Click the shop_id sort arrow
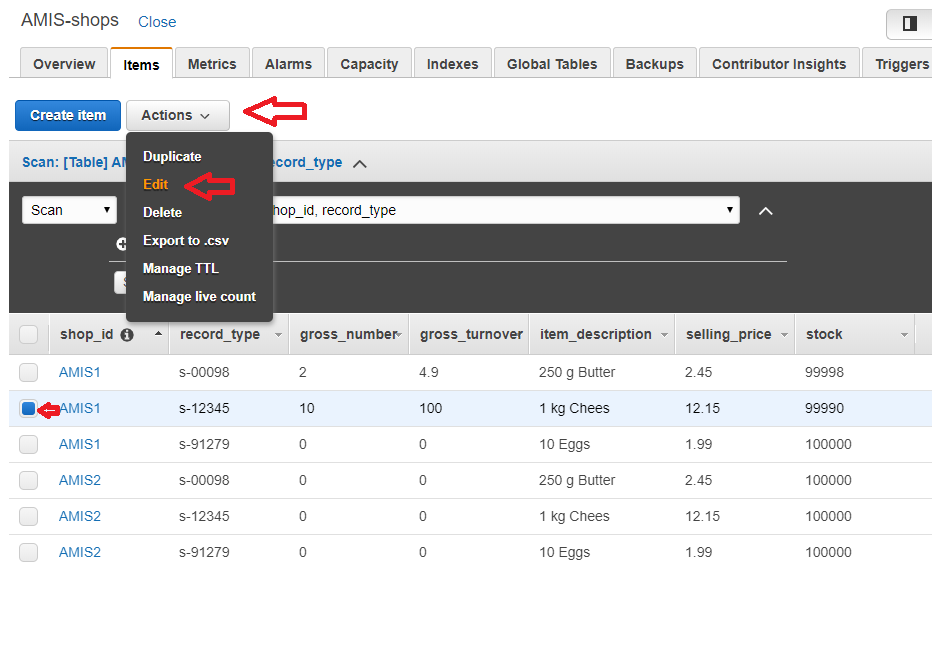932x648 pixels. pos(158,335)
